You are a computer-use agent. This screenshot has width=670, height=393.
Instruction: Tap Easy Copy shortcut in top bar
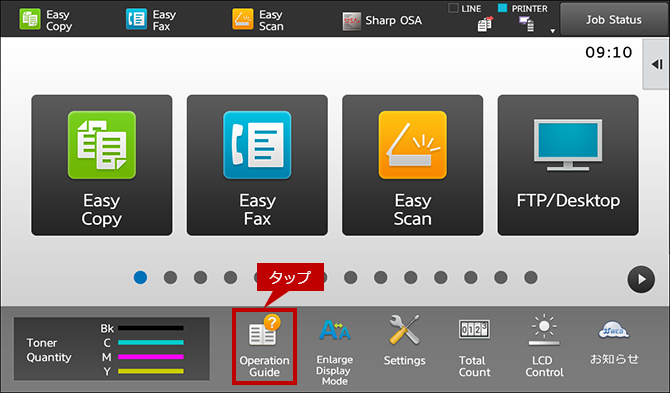46,20
